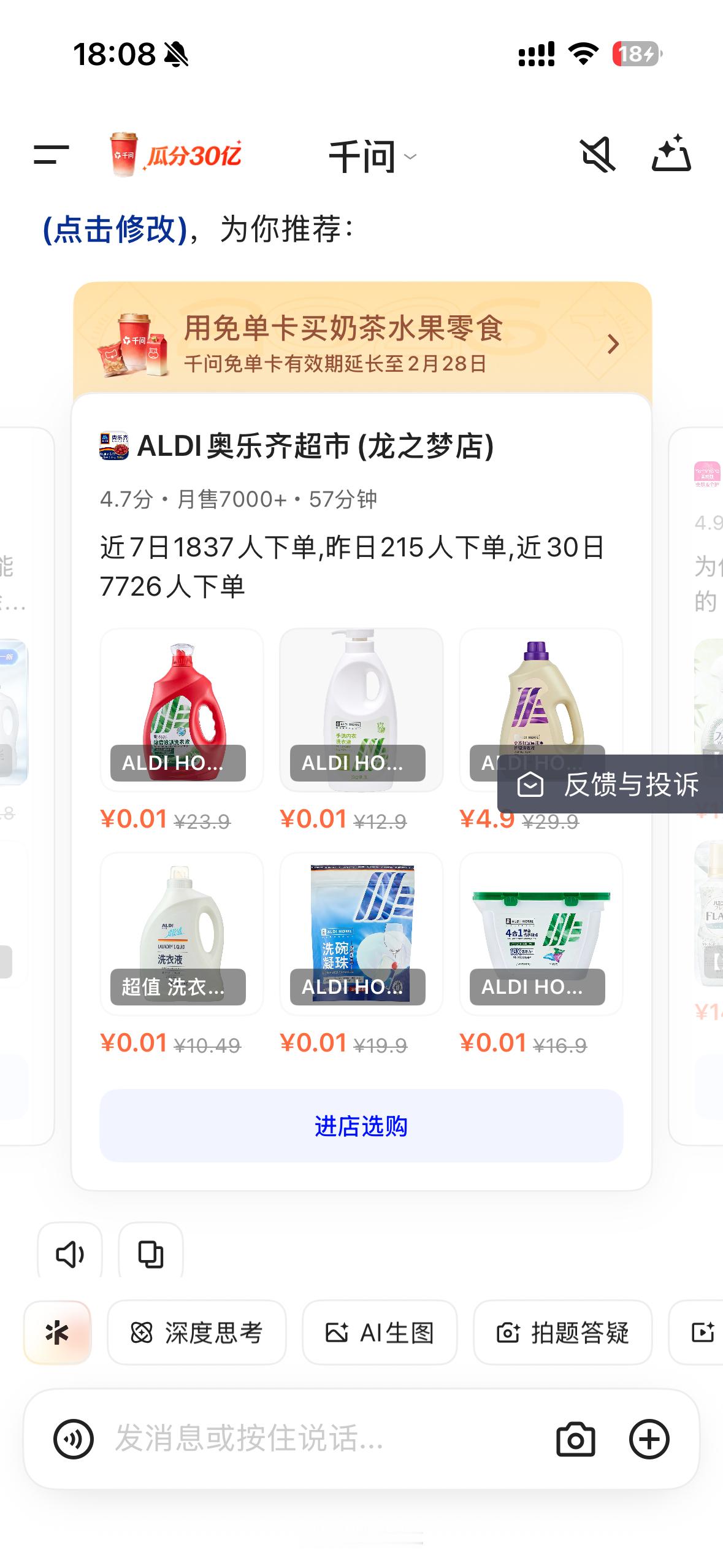Open 反馈与投诉 feedback panel
Viewport: 723px width, 1568px height.
610,784
